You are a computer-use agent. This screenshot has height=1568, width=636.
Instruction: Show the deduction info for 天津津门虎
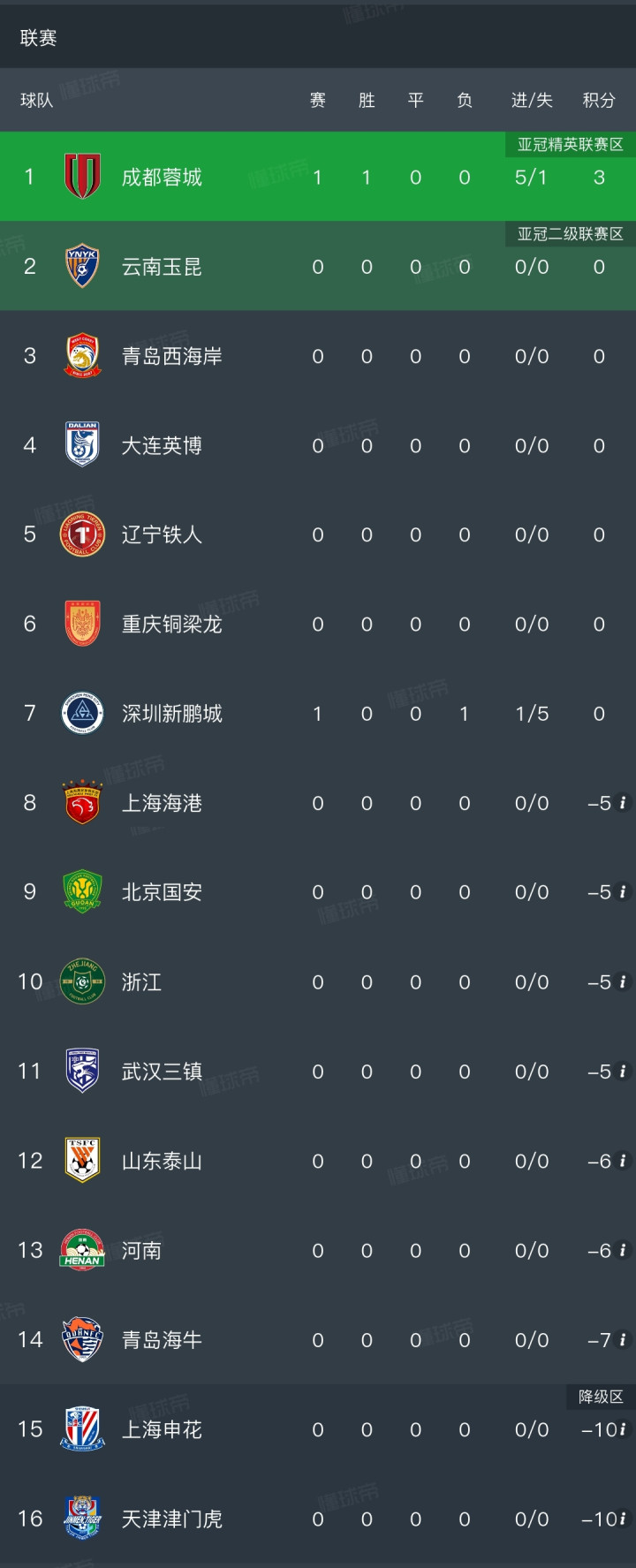[x=623, y=1519]
